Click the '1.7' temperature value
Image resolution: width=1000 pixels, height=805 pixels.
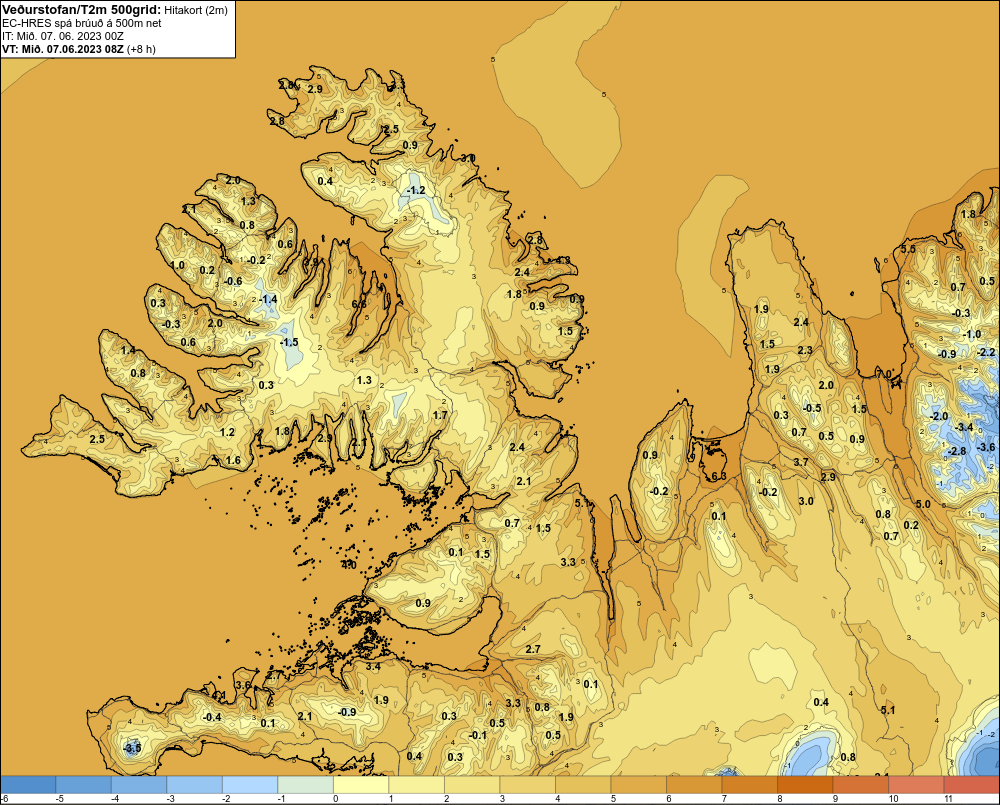[x=439, y=415]
